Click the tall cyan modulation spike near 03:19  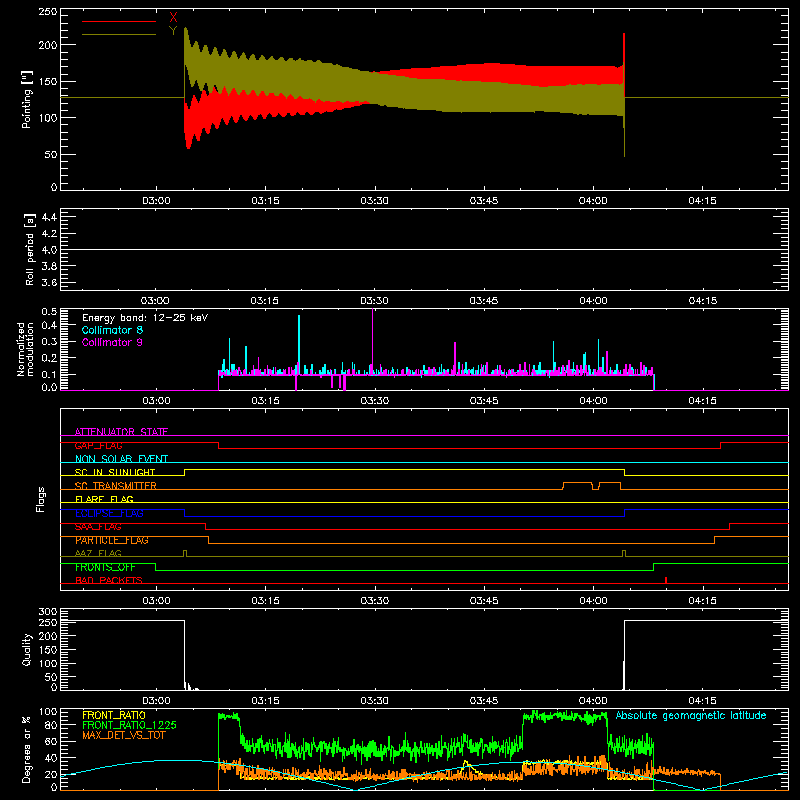tap(299, 343)
